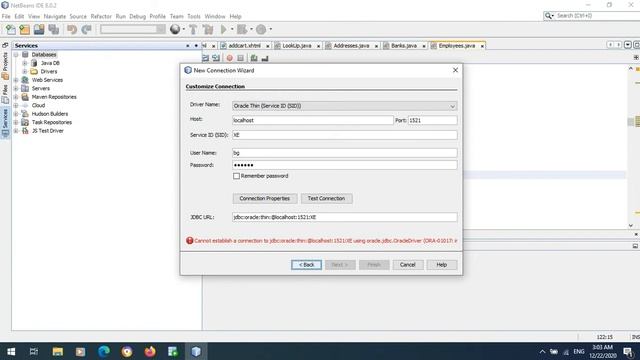640x360 pixels.
Task: Open File Explorer from the taskbar
Action: coord(58,351)
